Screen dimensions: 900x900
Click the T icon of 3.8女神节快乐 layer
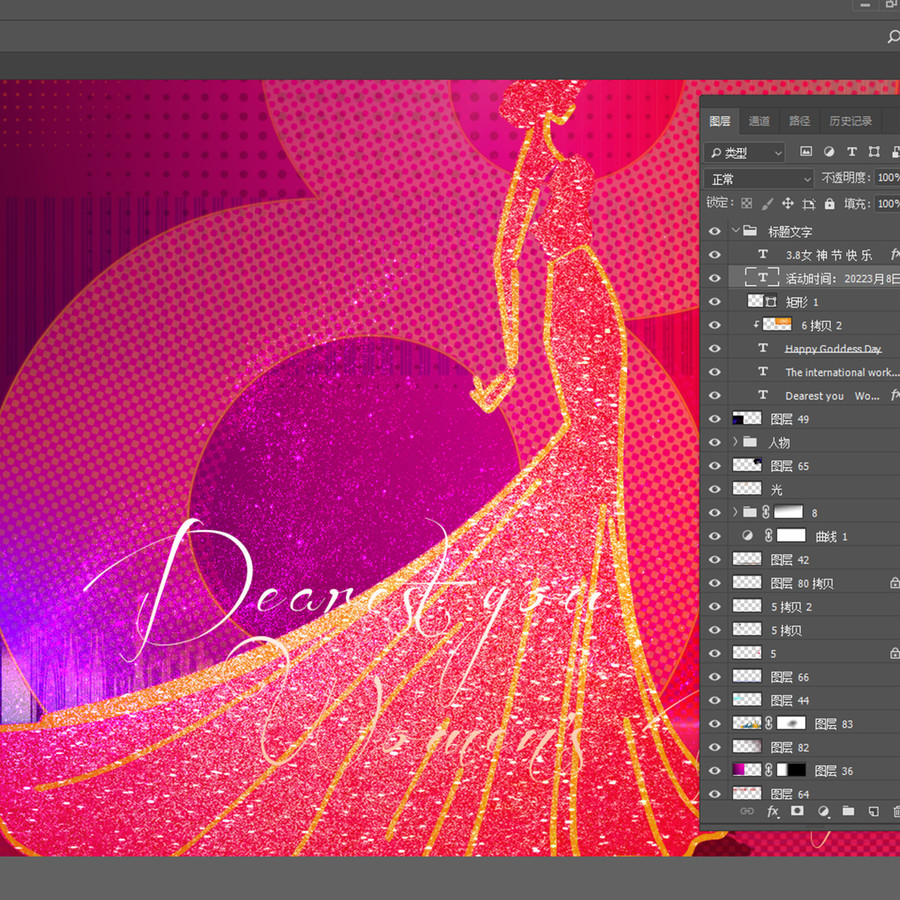pos(763,254)
